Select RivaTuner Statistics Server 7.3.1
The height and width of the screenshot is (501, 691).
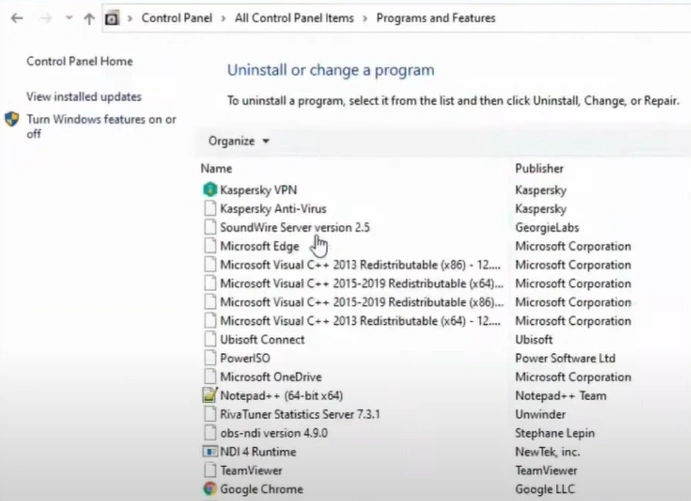pyautogui.click(x=300, y=415)
